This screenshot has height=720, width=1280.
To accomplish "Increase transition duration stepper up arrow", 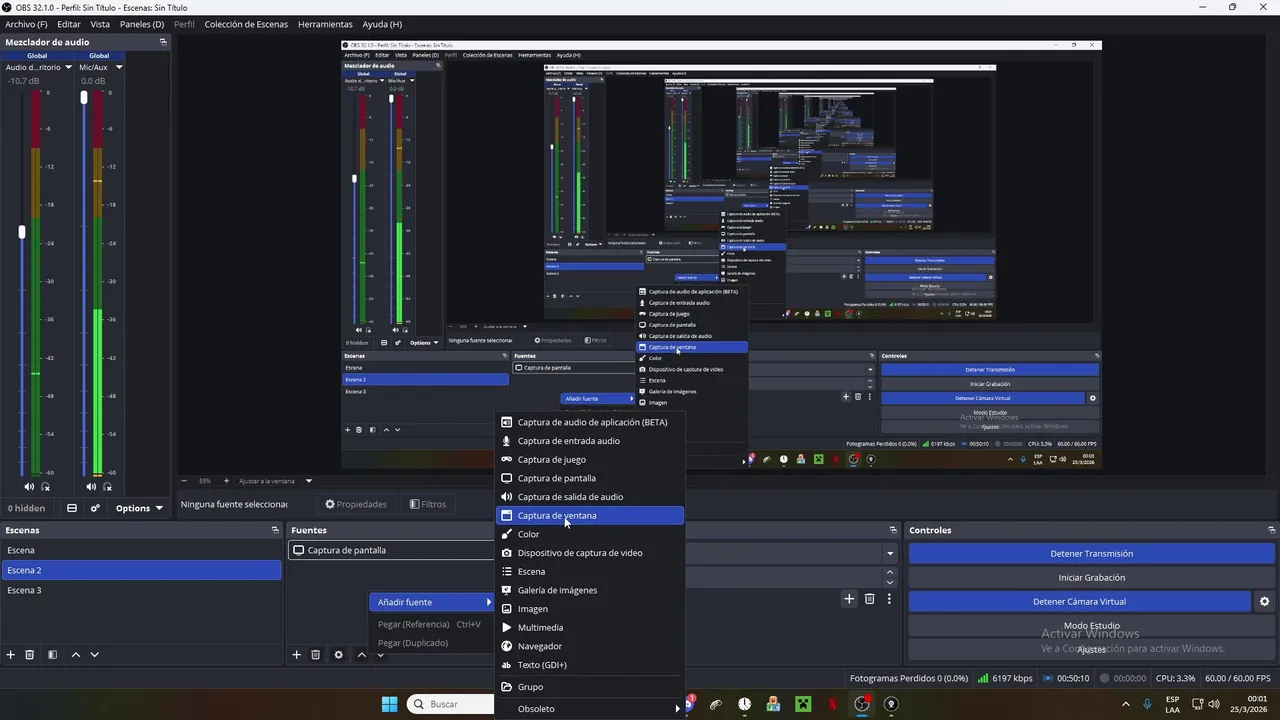I will point(890,573).
